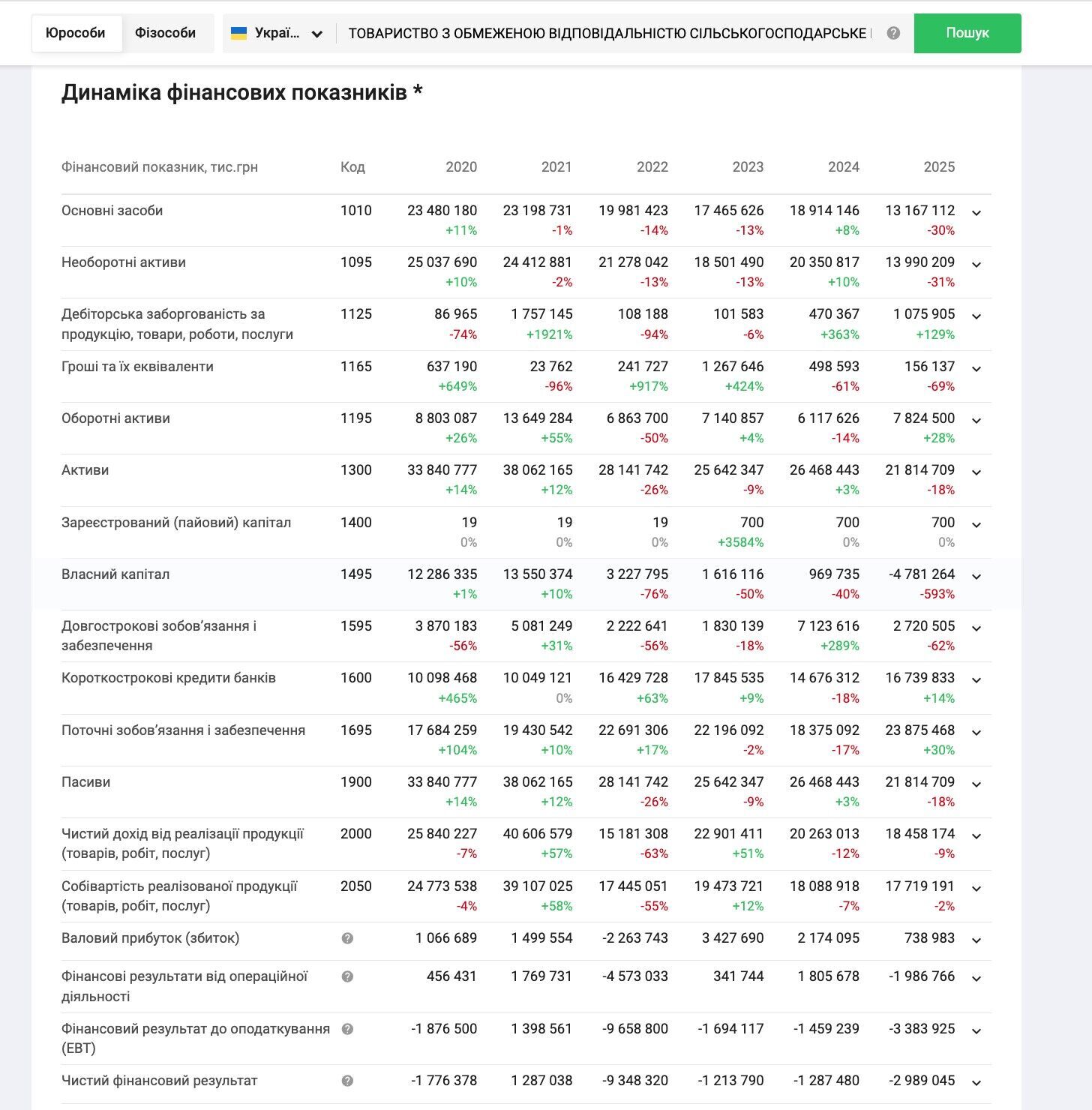Click the 2022 column header
Screen dimensions: 1092x1110
click(652, 167)
